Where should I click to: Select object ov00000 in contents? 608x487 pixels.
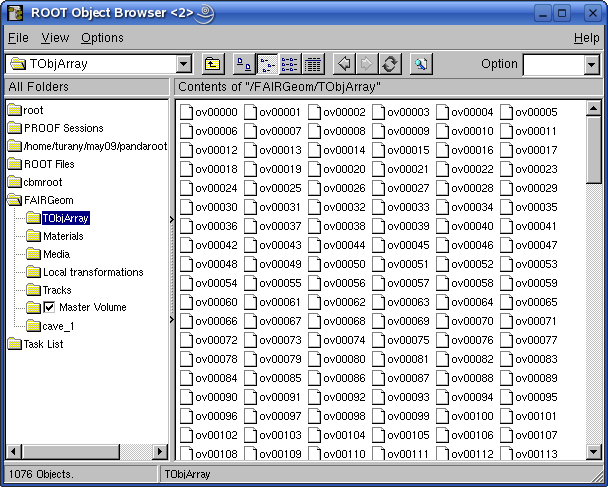pos(216,112)
